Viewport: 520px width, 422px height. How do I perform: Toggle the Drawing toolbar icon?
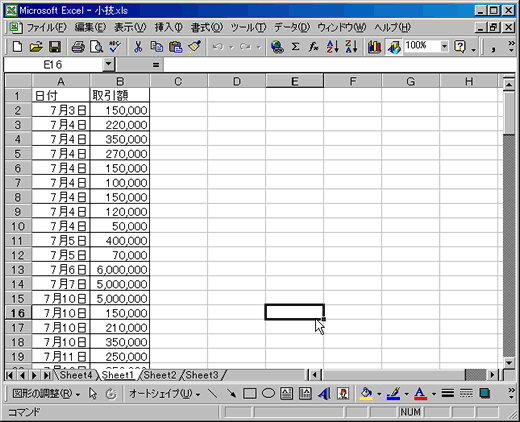point(394,47)
